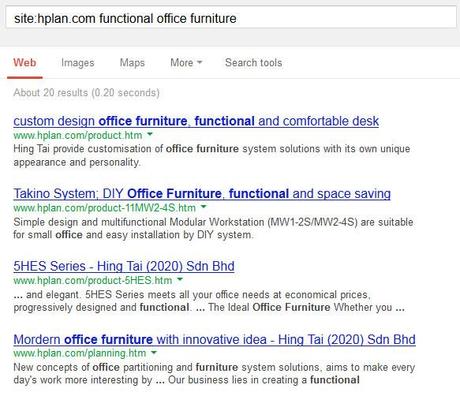Open 'Takino System; DIY Office Furniture' result
This screenshot has width=460, height=396.
tap(202, 193)
